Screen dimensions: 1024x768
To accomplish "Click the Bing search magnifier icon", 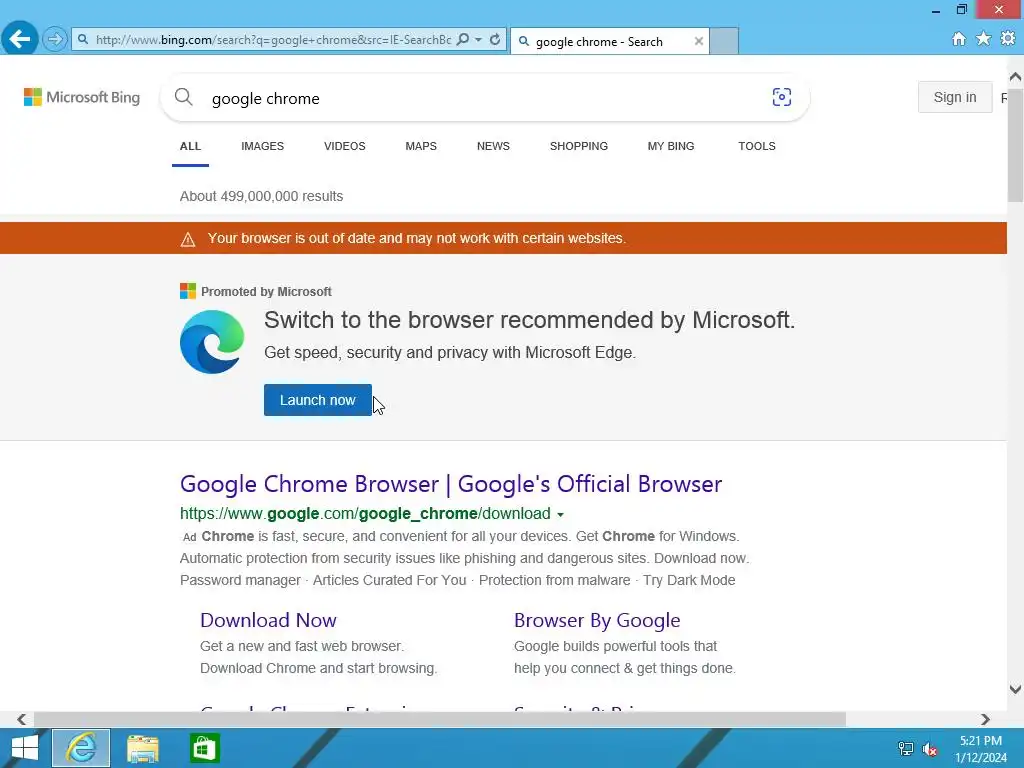I will (x=184, y=97).
